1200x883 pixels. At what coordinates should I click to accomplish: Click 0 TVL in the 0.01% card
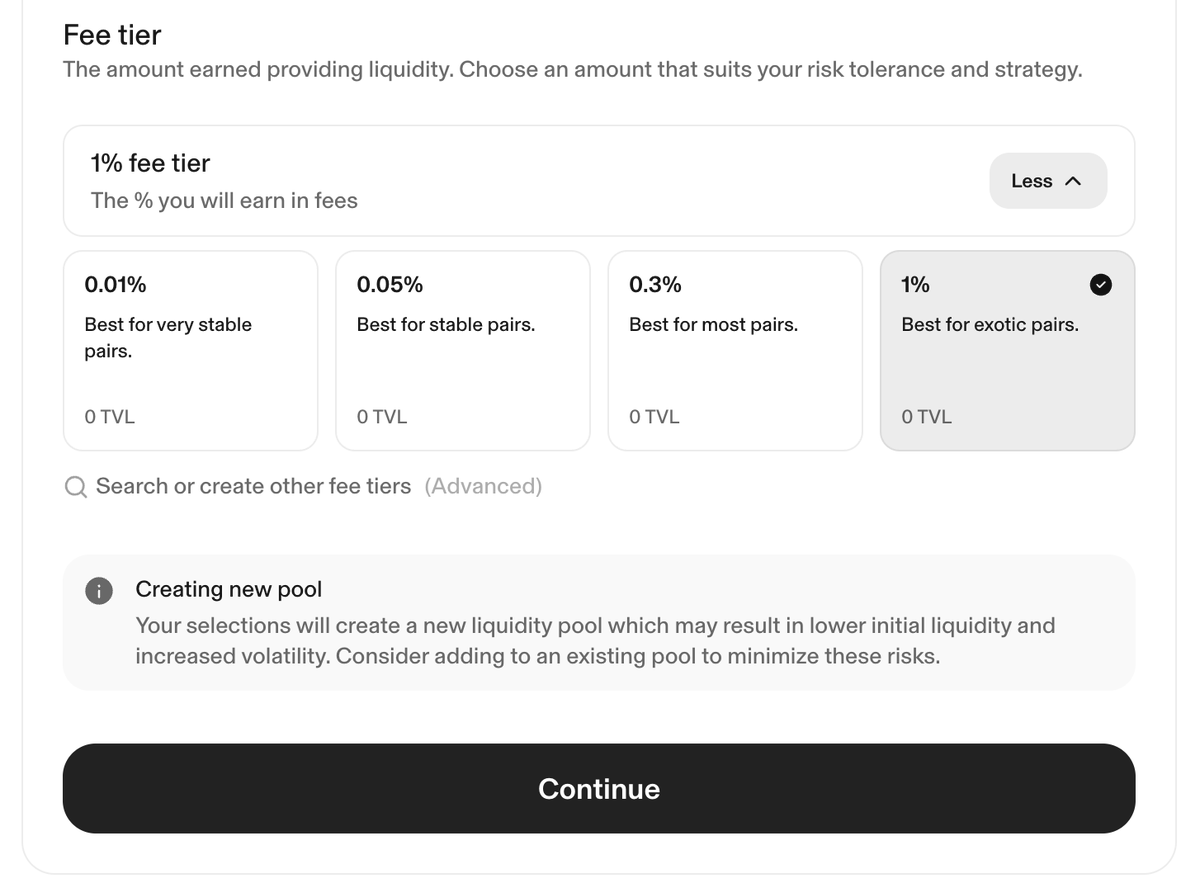(x=110, y=417)
